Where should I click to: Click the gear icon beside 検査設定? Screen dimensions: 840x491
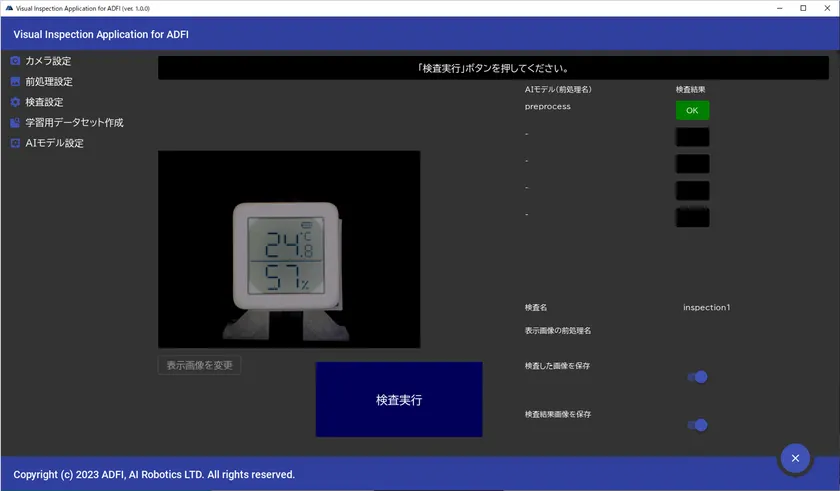pyautogui.click(x=15, y=102)
